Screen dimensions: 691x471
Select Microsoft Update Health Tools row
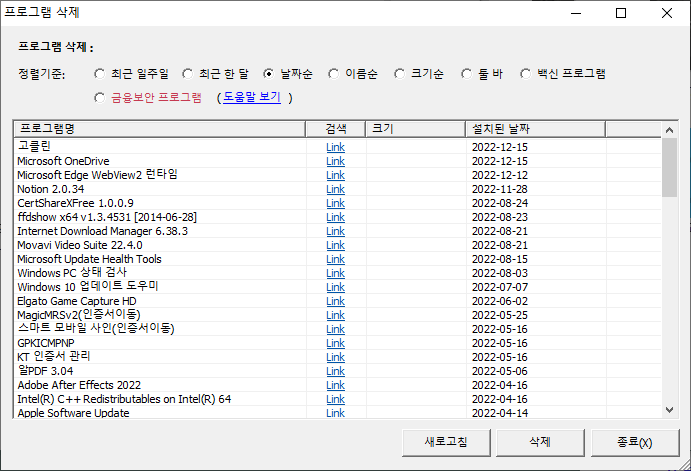[338, 259]
